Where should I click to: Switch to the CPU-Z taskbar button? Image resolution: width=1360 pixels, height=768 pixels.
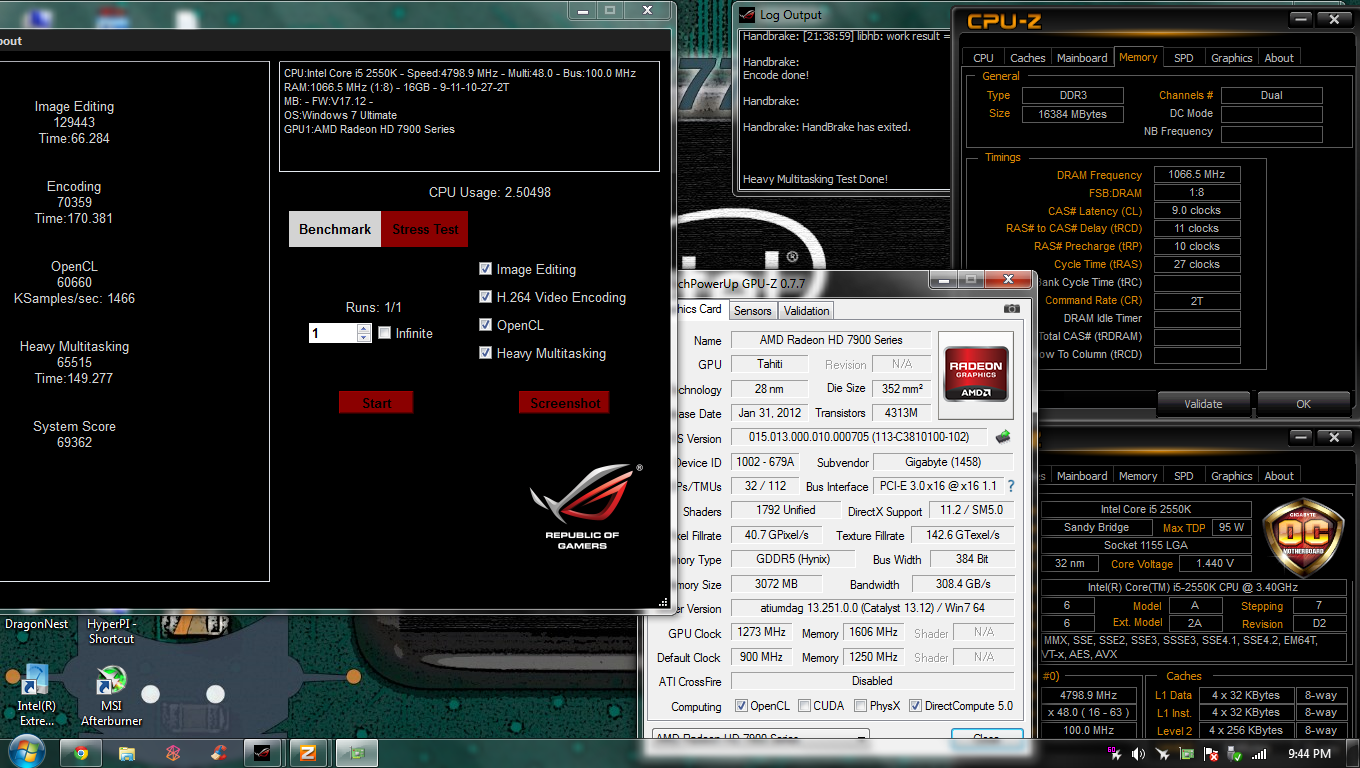tap(309, 753)
